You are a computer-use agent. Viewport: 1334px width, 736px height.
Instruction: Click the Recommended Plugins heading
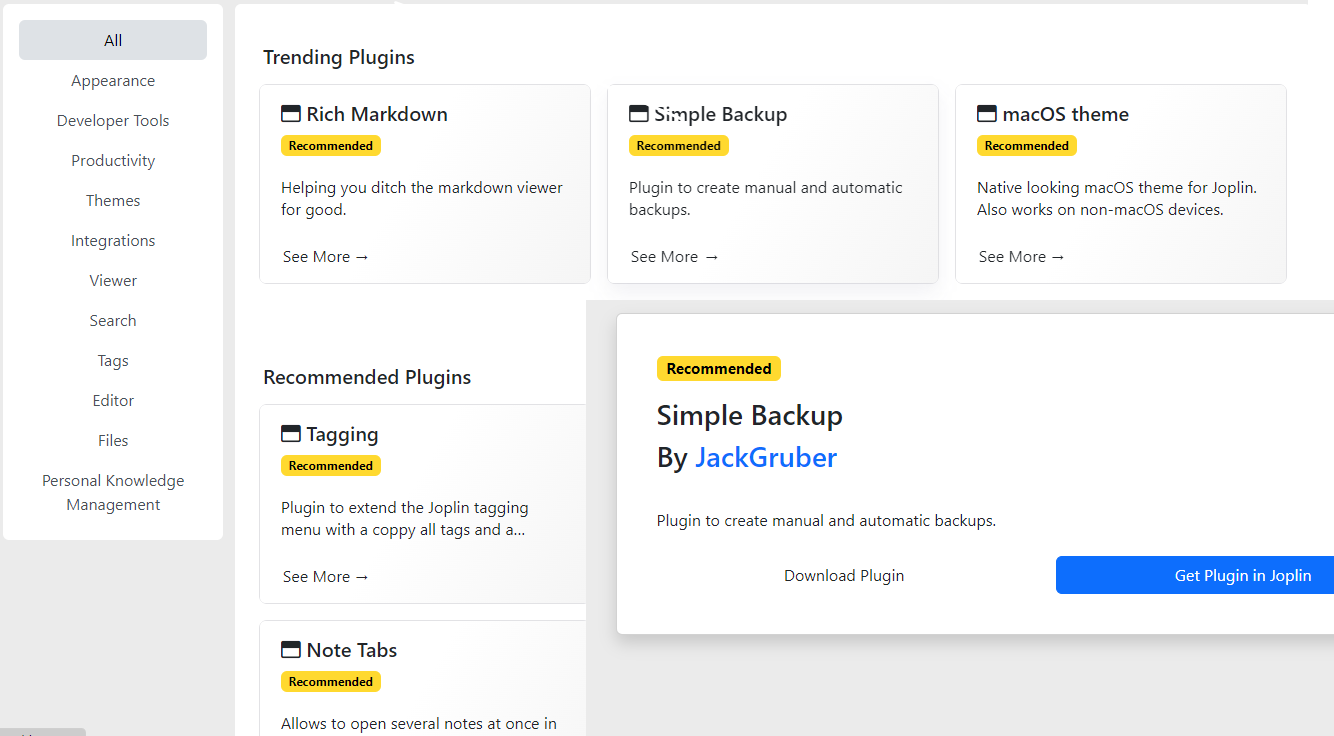pyautogui.click(x=367, y=377)
